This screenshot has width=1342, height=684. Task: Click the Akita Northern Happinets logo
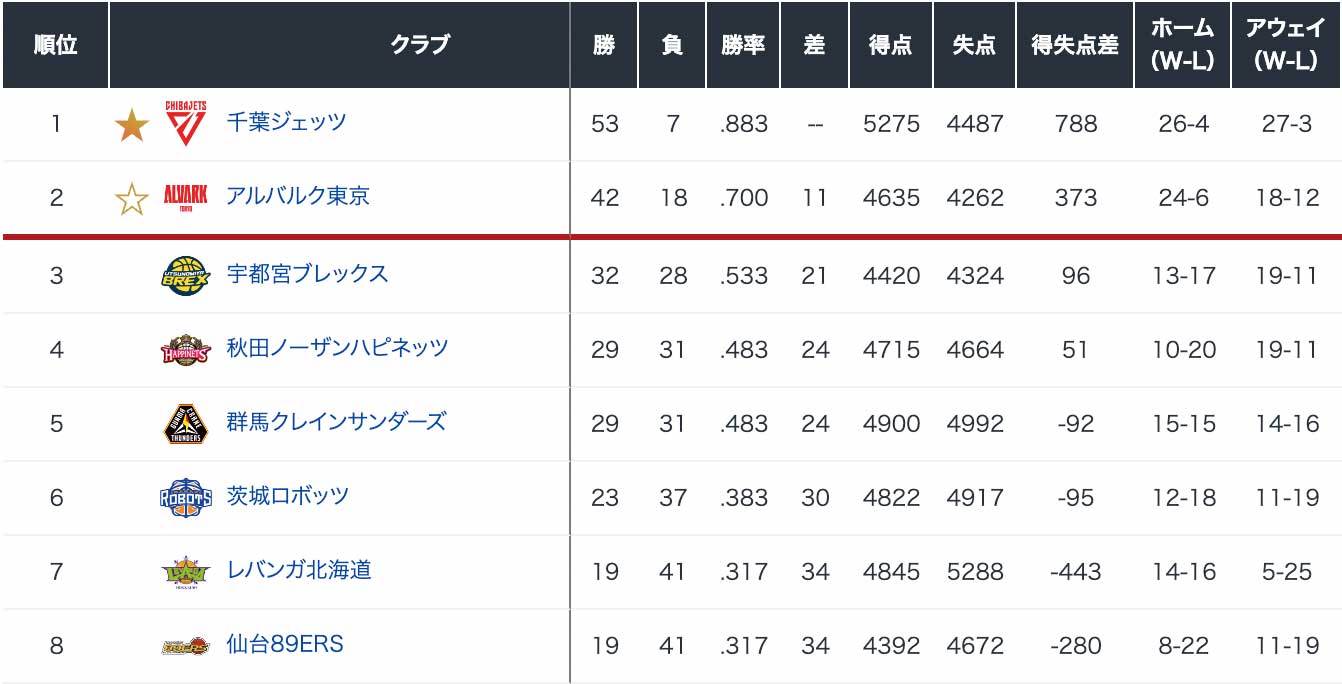(186, 350)
